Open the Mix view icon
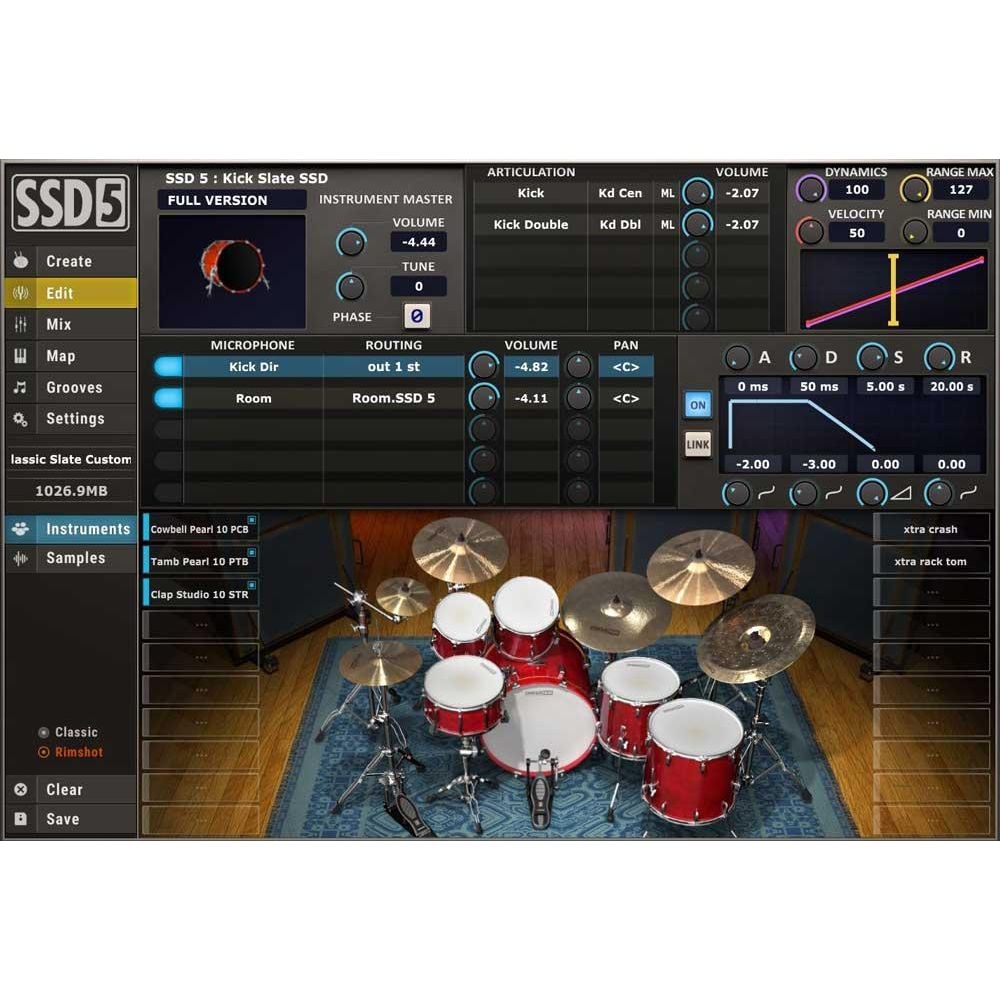The height and width of the screenshot is (1000, 1000). [21, 324]
